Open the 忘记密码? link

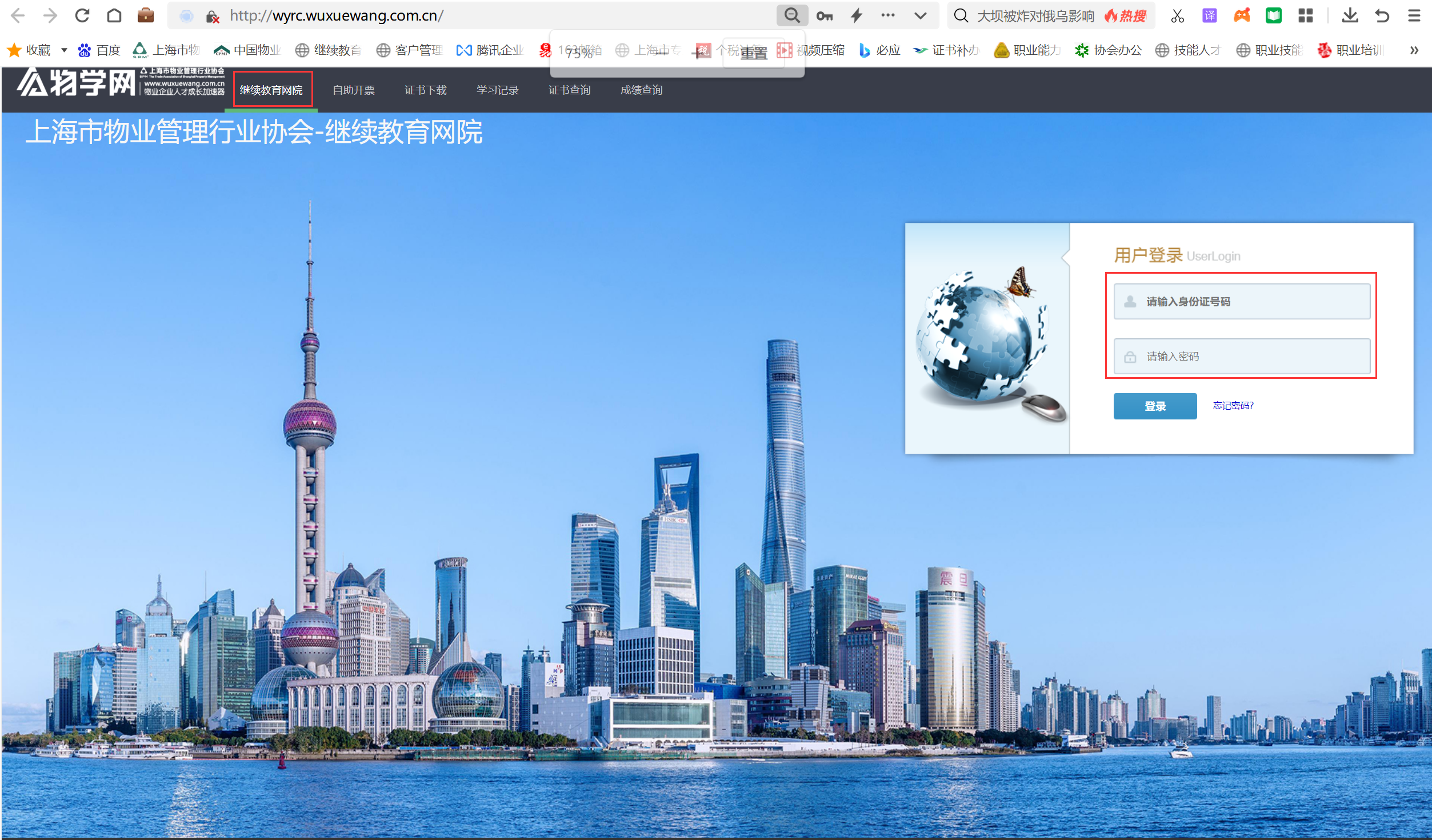[x=1232, y=405]
